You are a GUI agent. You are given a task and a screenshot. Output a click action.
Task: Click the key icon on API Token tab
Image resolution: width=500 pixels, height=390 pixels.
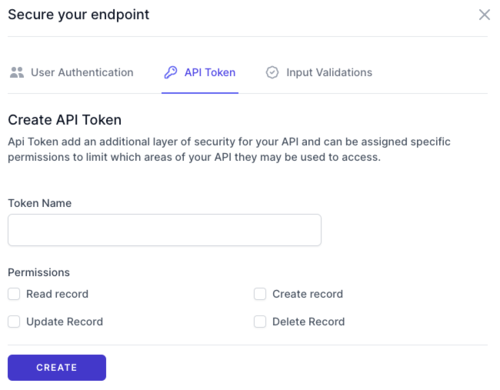pos(171,72)
